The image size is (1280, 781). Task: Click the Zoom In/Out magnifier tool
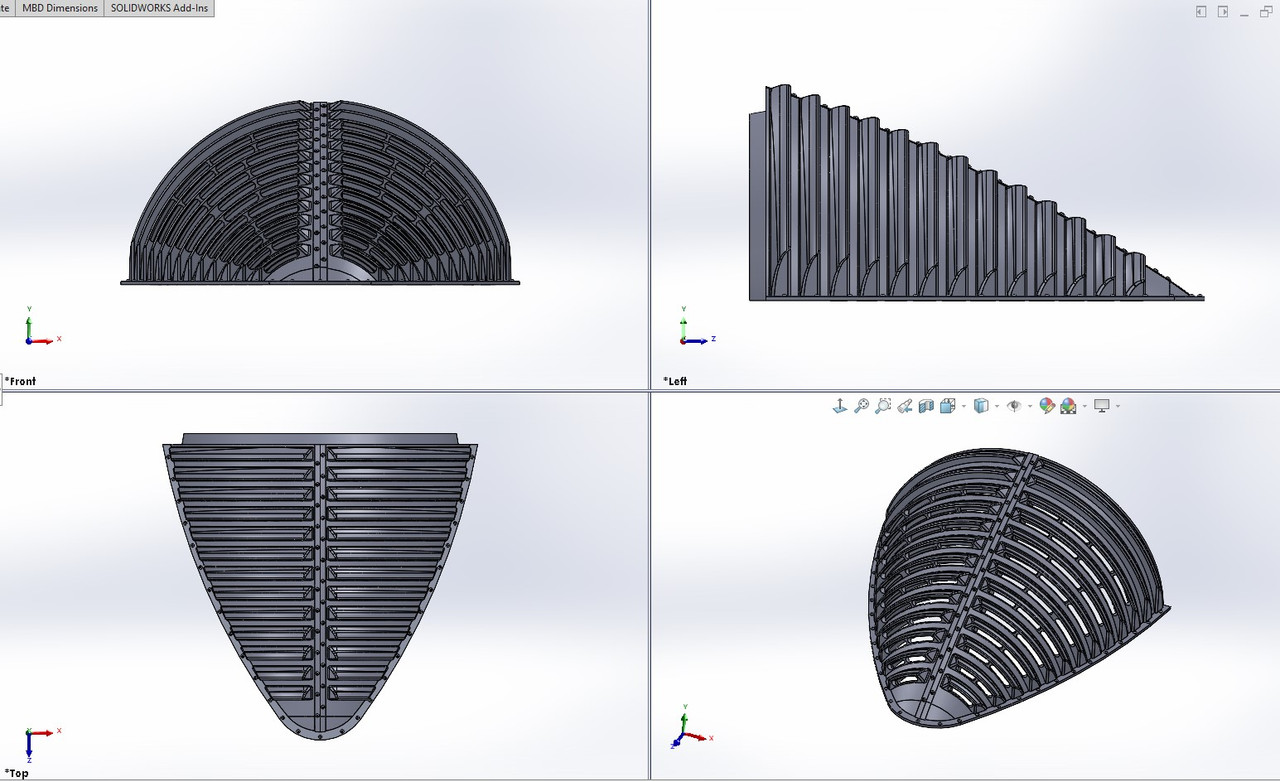pos(860,405)
